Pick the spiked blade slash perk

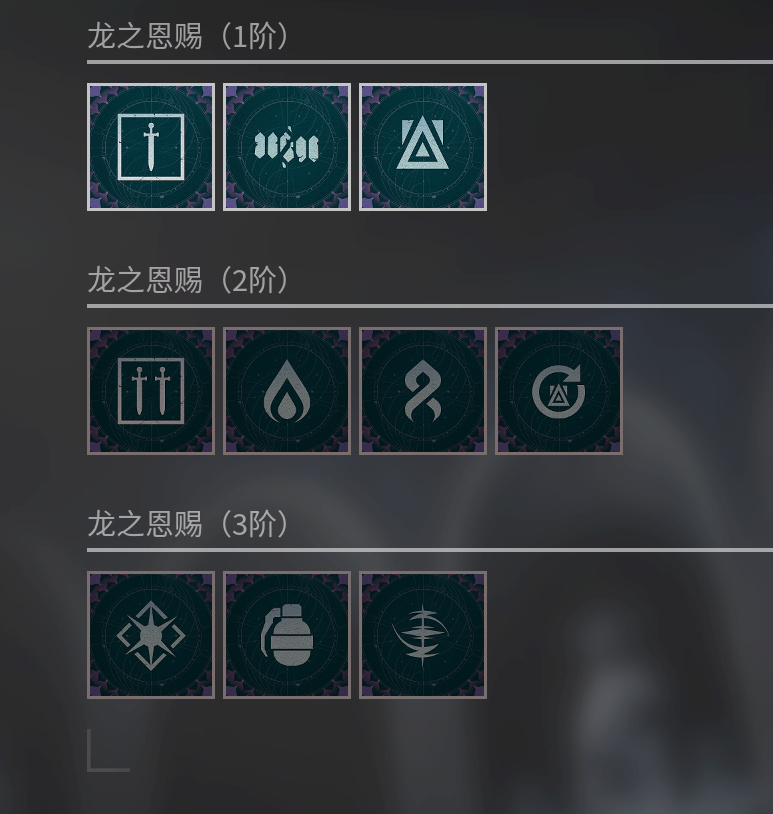423,635
